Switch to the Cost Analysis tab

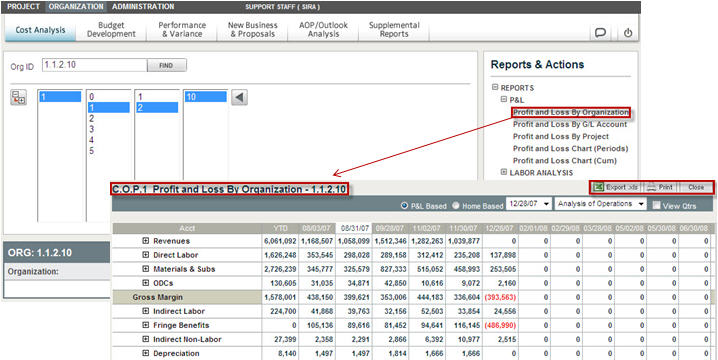click(x=40, y=30)
